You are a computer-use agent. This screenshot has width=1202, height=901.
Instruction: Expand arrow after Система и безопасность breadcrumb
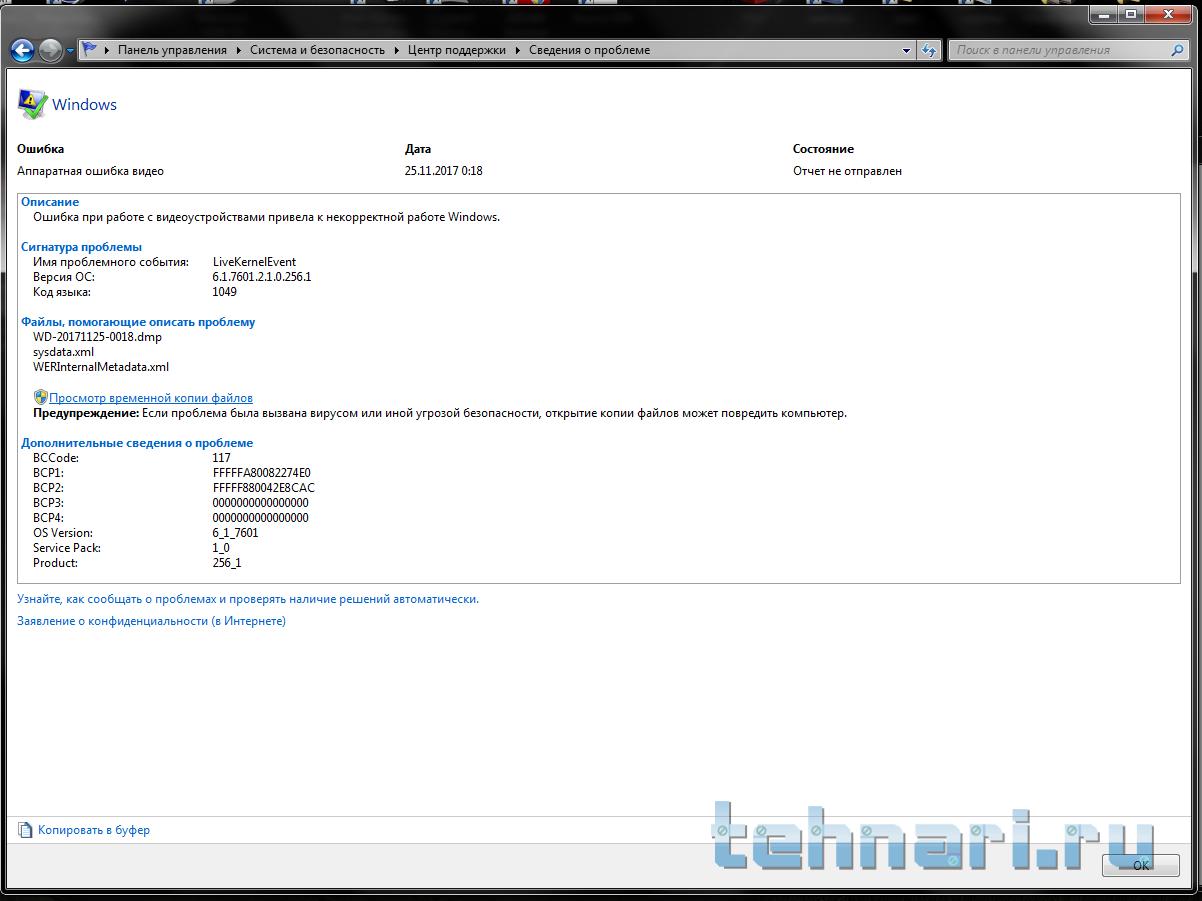(397, 50)
